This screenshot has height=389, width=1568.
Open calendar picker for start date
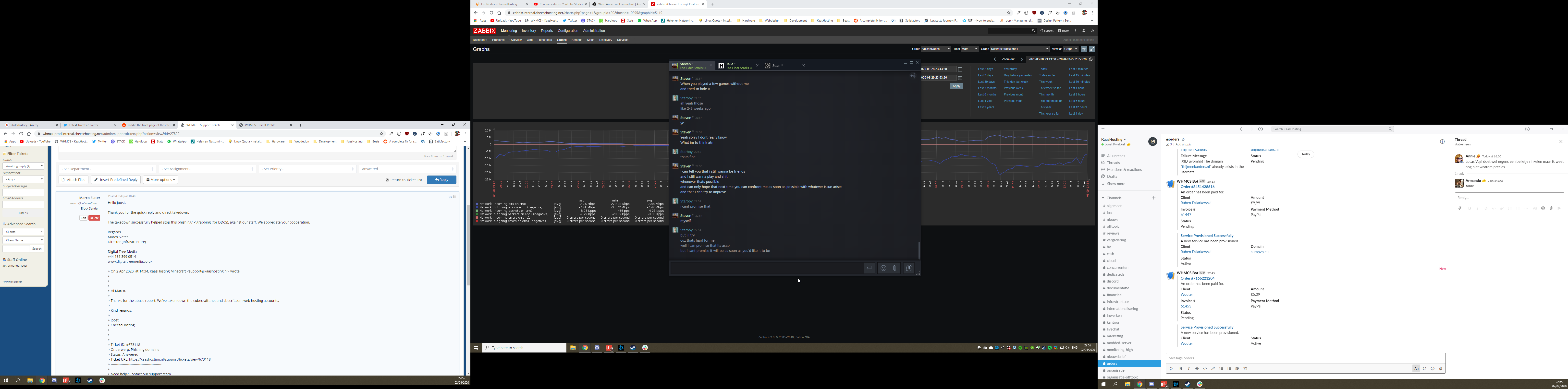960,69
